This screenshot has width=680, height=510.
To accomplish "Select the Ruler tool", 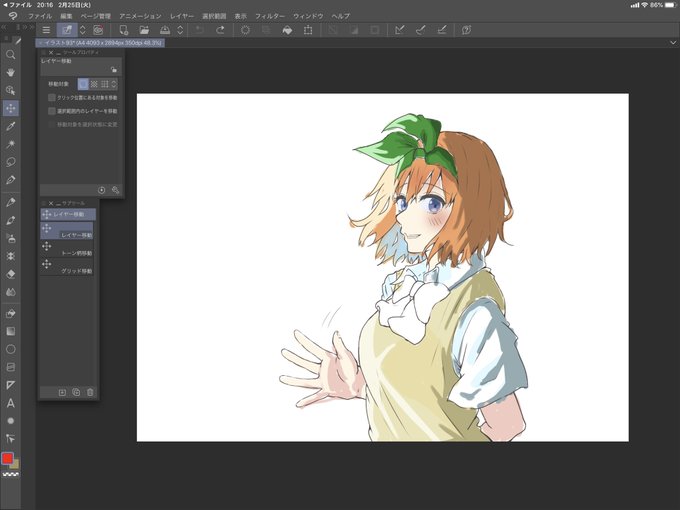I will tap(11, 385).
